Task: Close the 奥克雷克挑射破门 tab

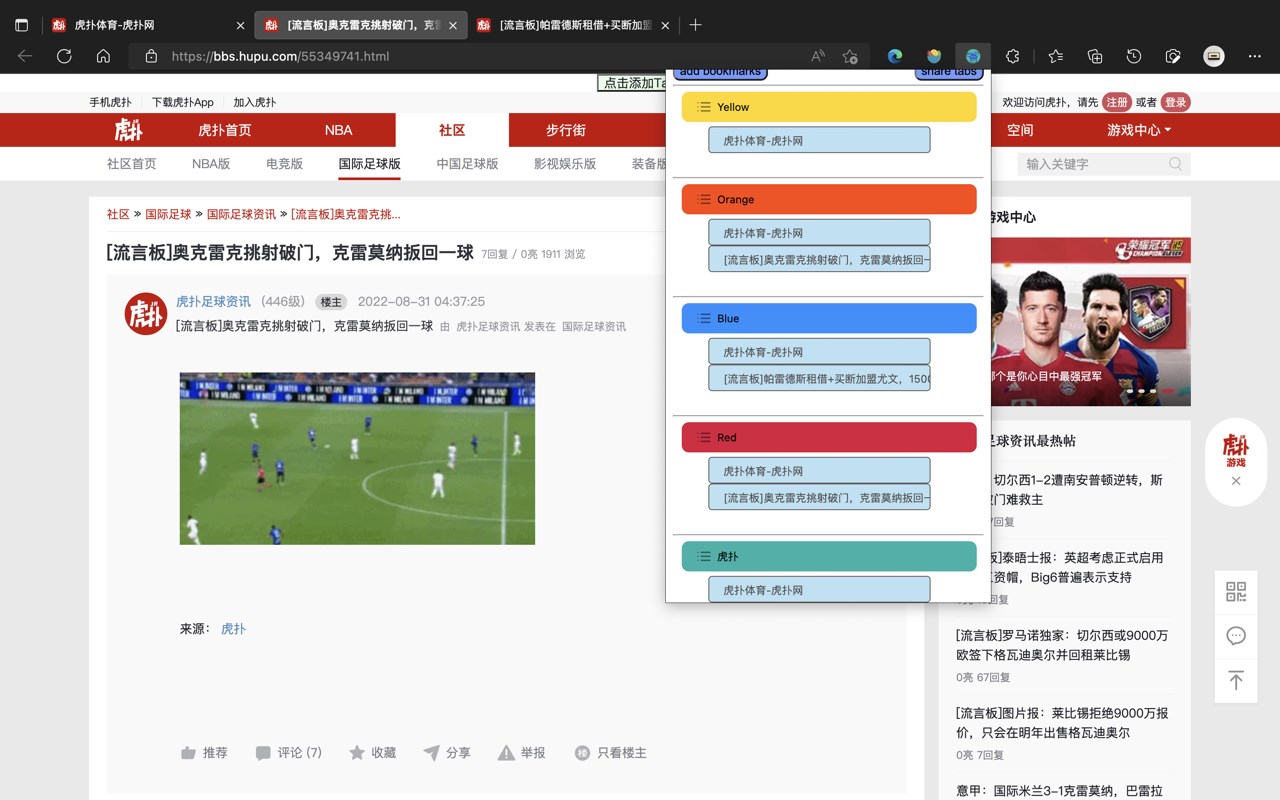Action: [x=453, y=25]
